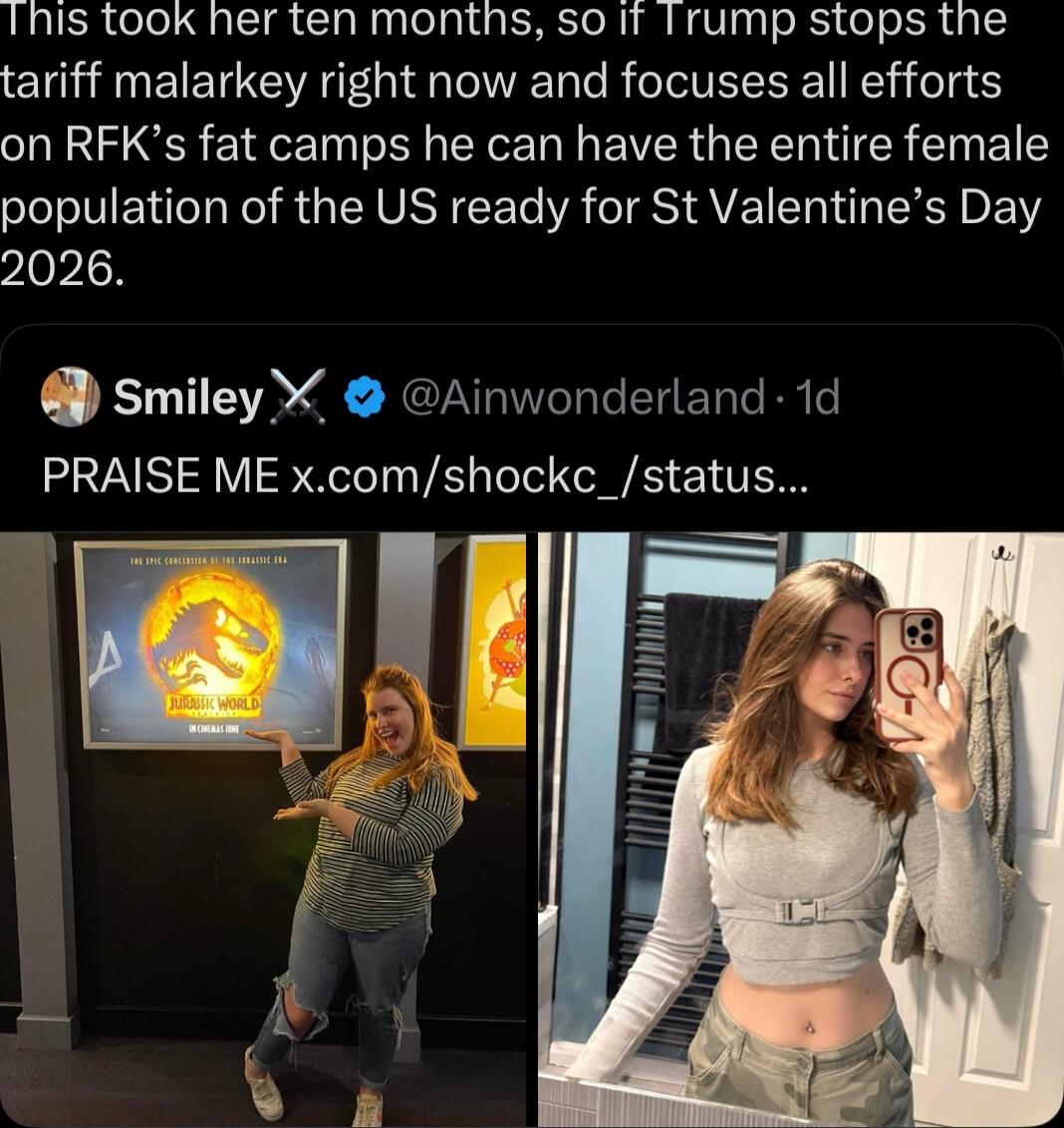This screenshot has width=1064, height=1128.
Task: Follow the x.com/shockc_/status link
Action: point(549,477)
